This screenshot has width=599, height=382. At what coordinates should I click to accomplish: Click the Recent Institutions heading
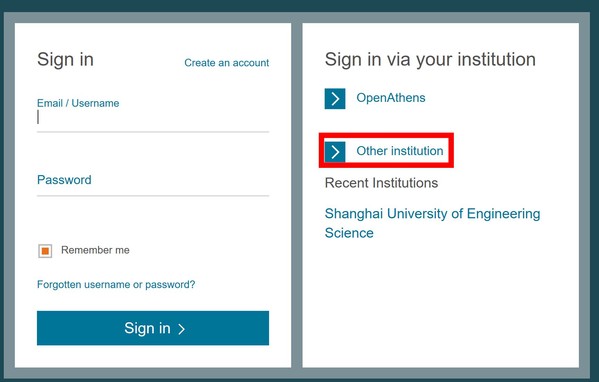[381, 183]
